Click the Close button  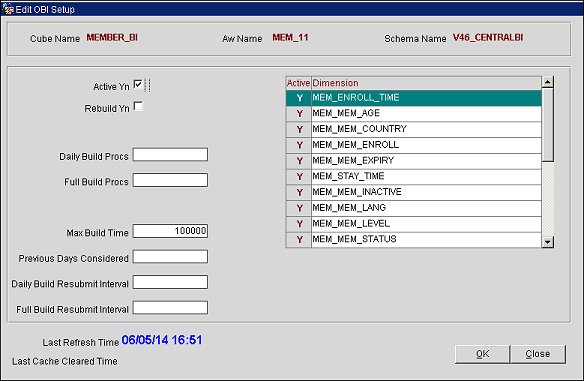[537, 354]
